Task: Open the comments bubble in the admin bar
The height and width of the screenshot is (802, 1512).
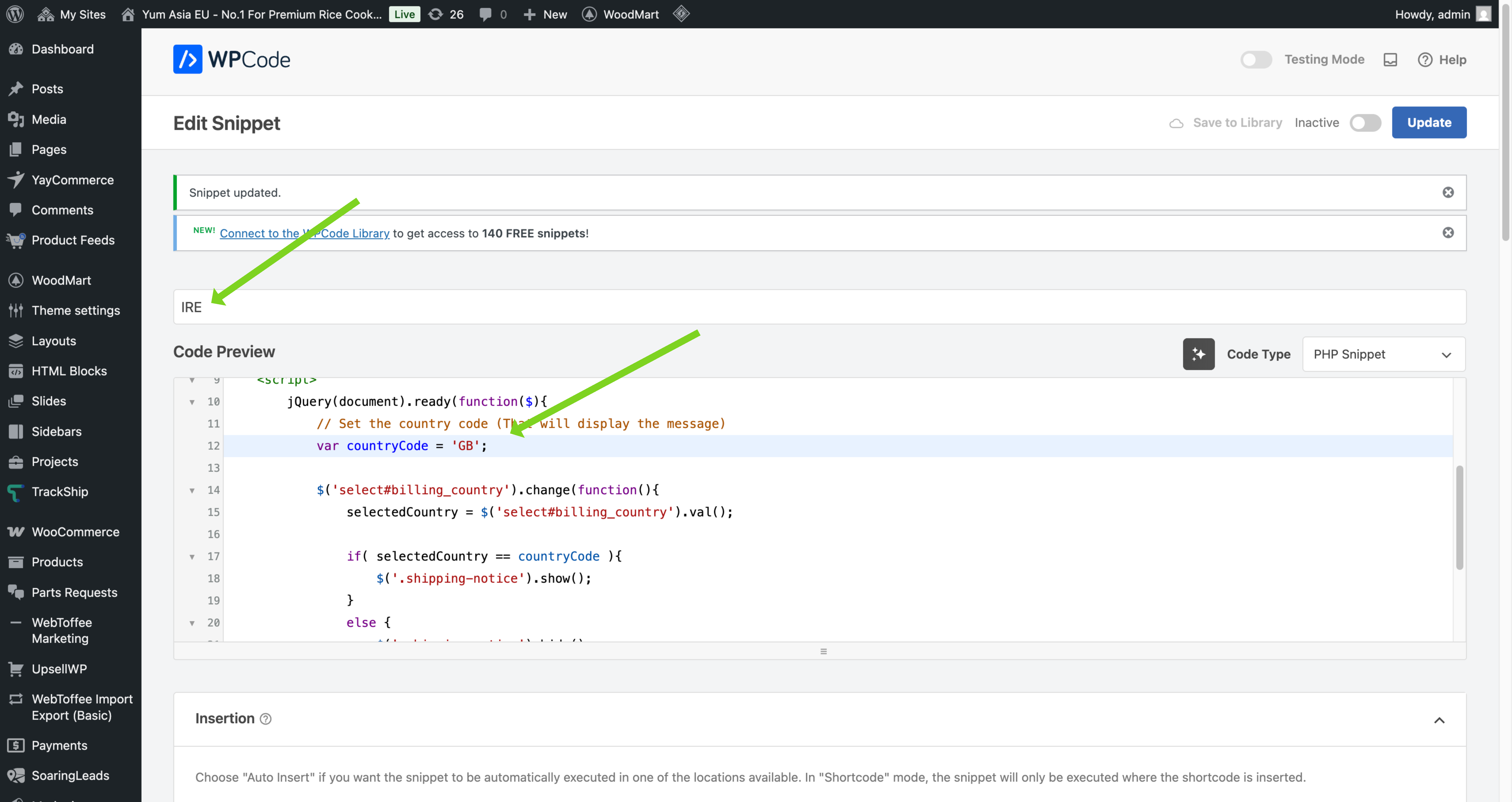Action: point(493,14)
